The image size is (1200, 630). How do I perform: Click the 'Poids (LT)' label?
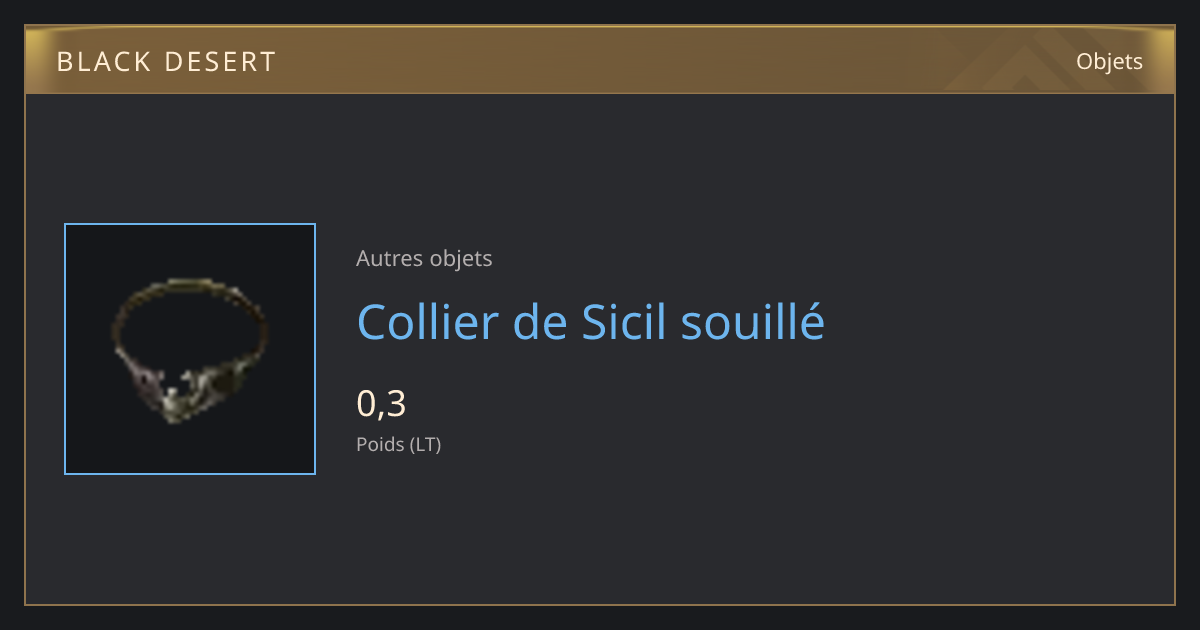[x=398, y=444]
